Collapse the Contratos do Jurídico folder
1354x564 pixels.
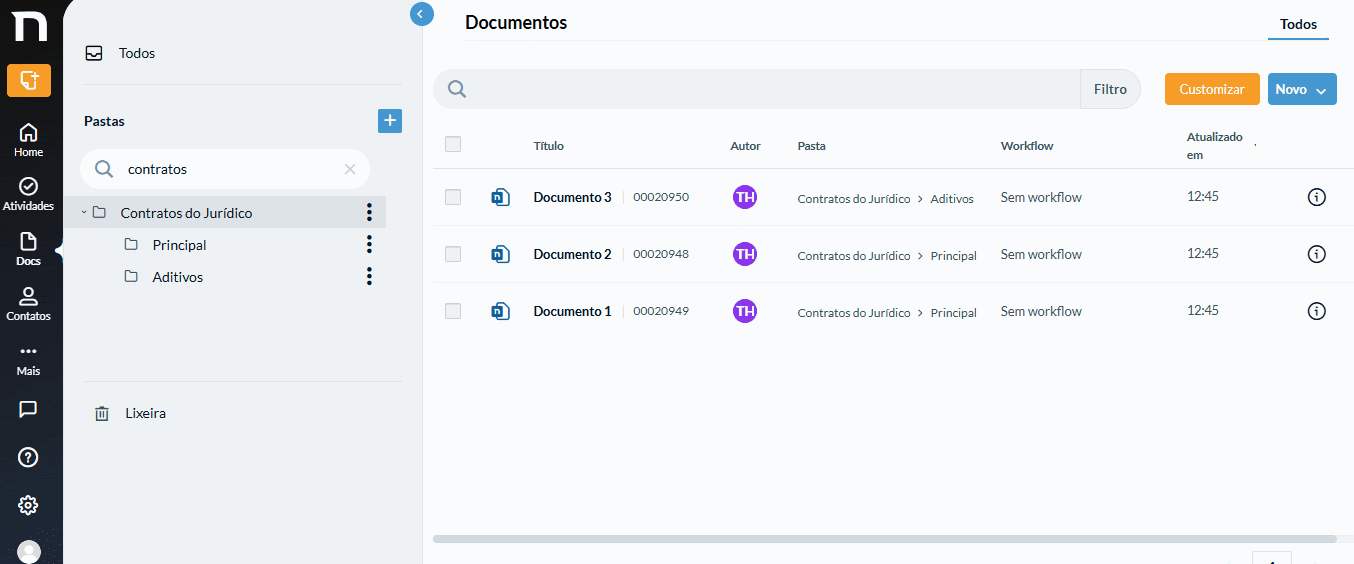coord(84,213)
